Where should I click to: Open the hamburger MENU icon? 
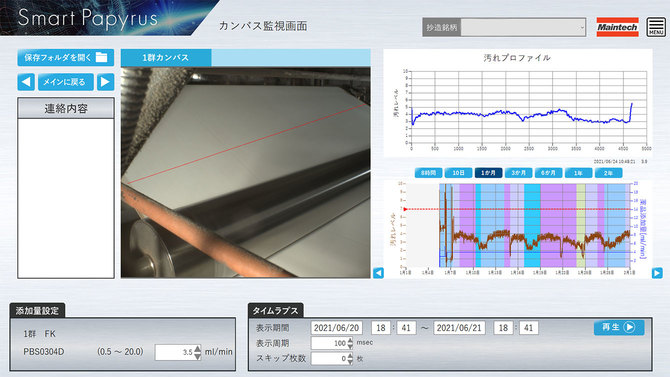(655, 27)
